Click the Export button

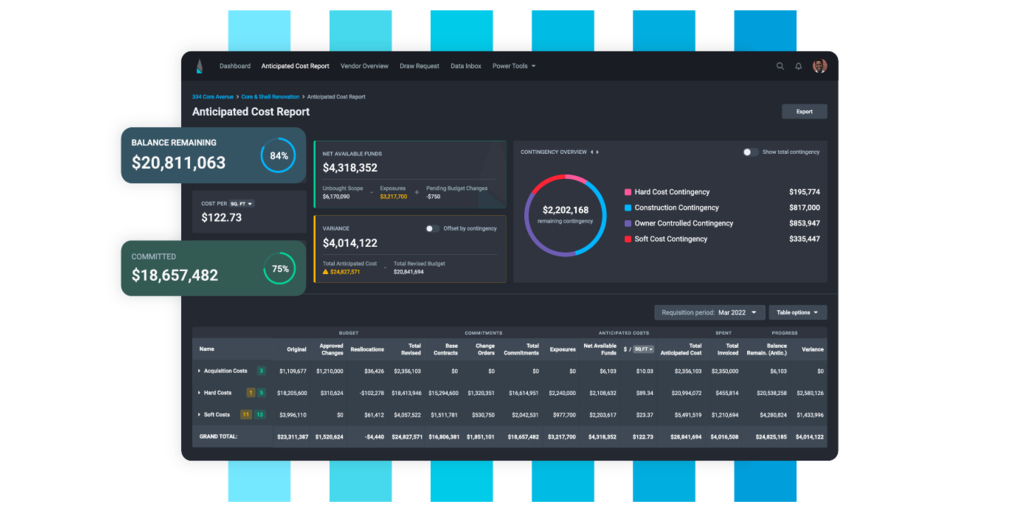click(804, 112)
